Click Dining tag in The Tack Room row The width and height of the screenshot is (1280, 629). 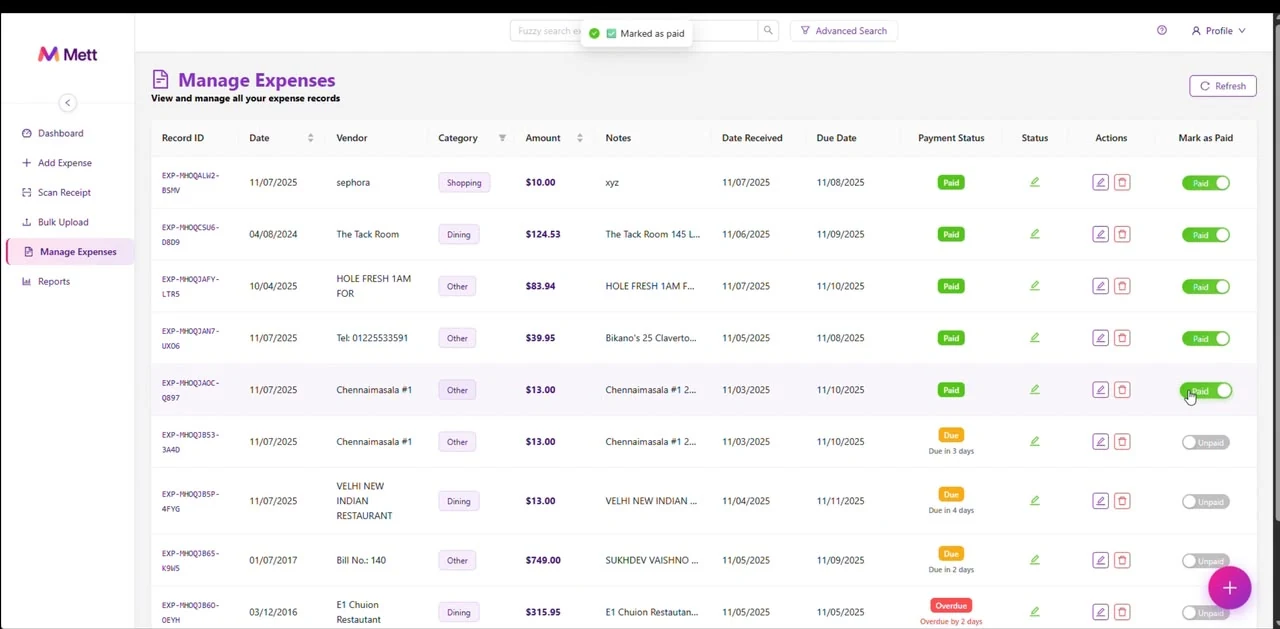pyautogui.click(x=458, y=235)
